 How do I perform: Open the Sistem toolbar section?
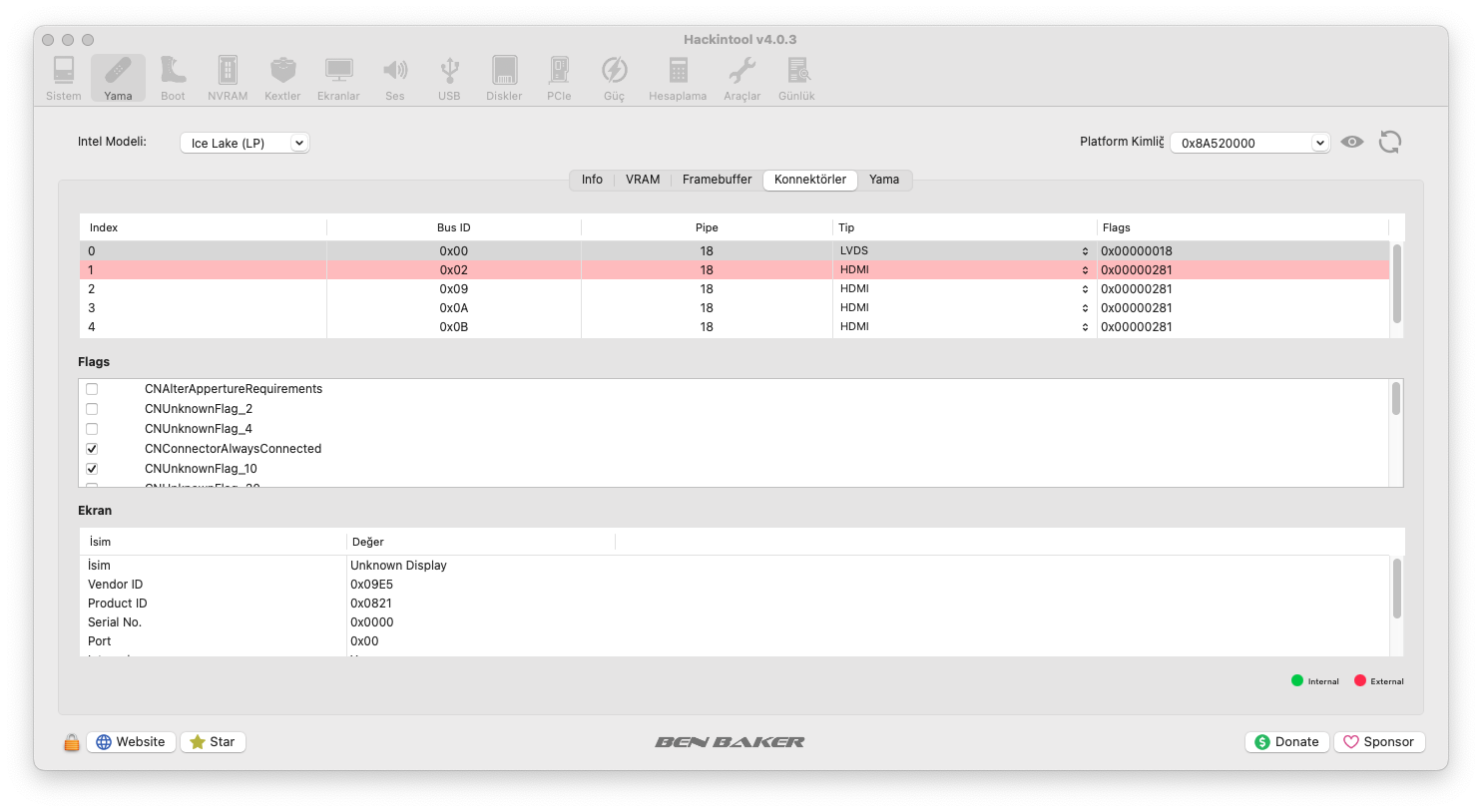coord(64,78)
